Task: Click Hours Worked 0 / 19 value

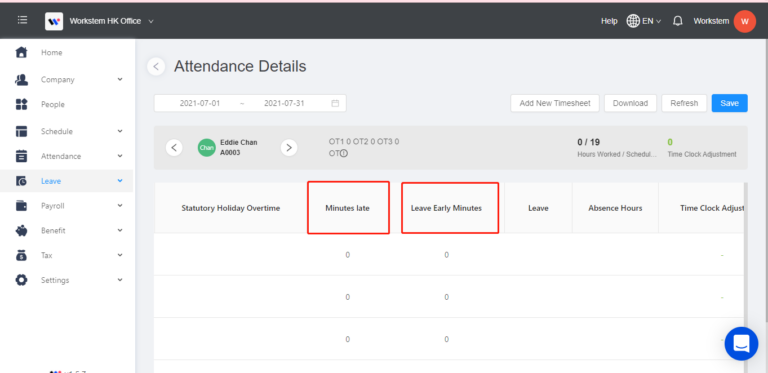Action: [588, 142]
